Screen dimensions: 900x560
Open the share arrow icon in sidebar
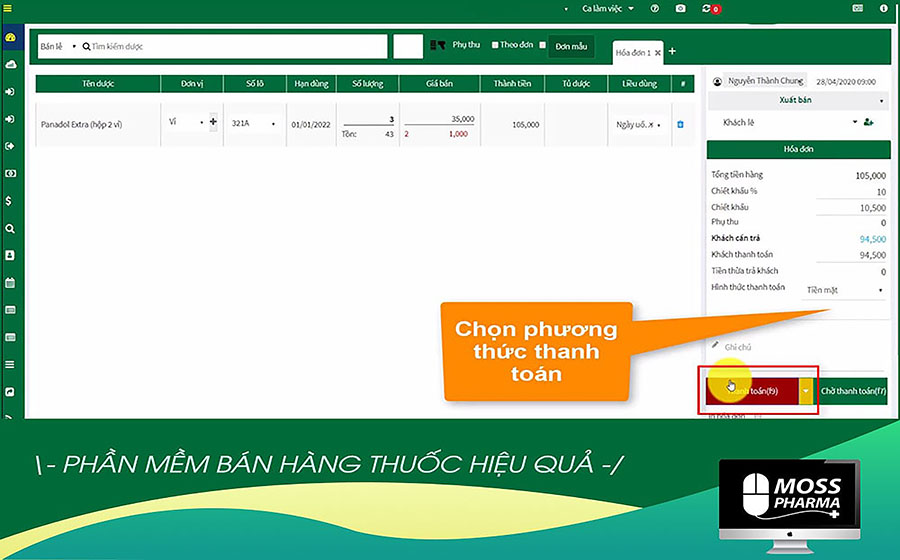10,392
